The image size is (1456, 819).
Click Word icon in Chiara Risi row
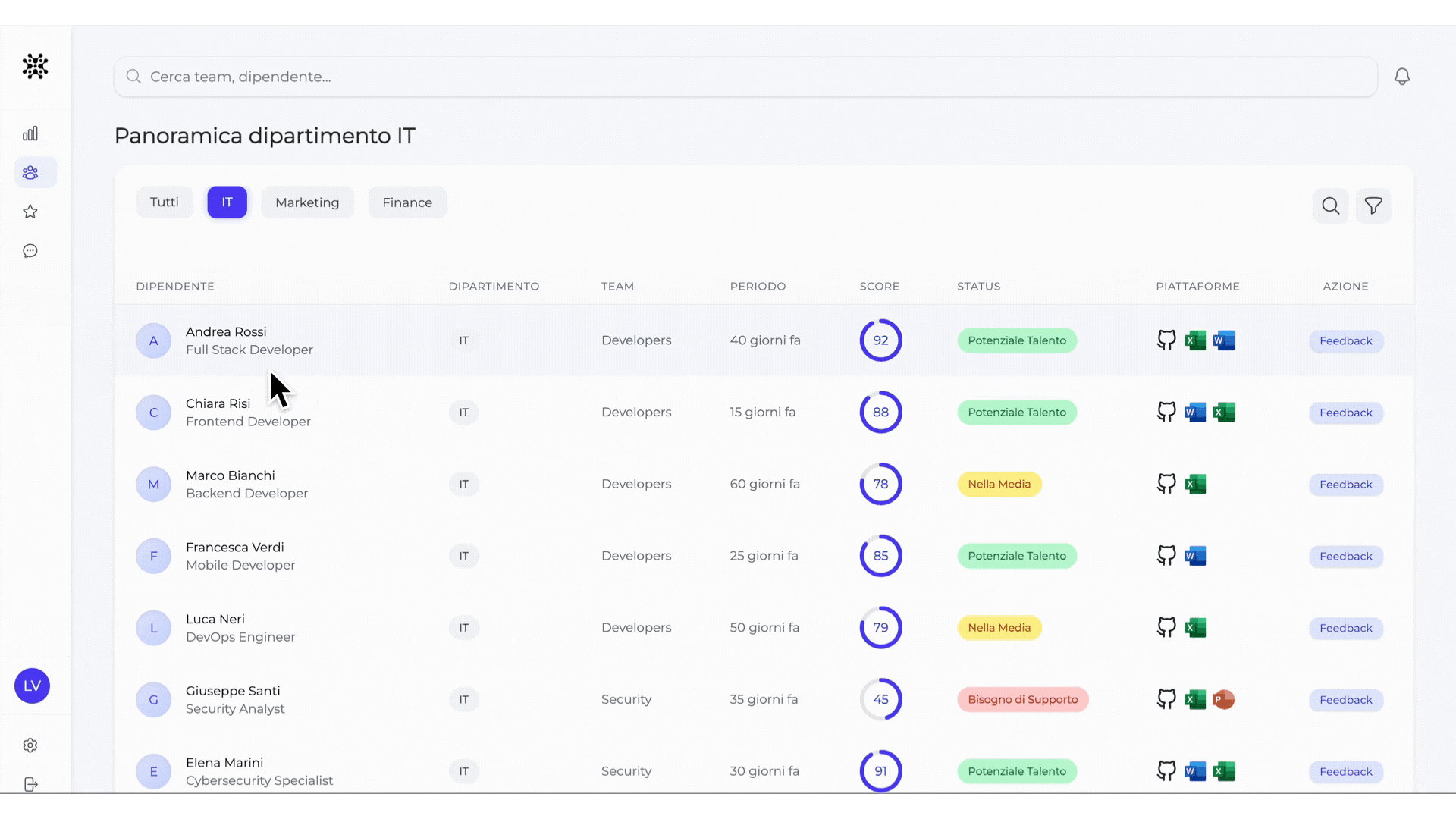pos(1195,413)
